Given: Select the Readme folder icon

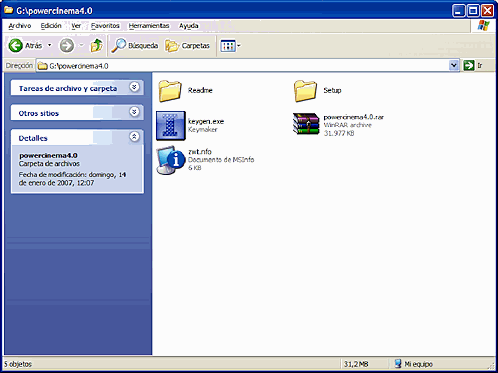Looking at the screenshot, I should [x=170, y=91].
